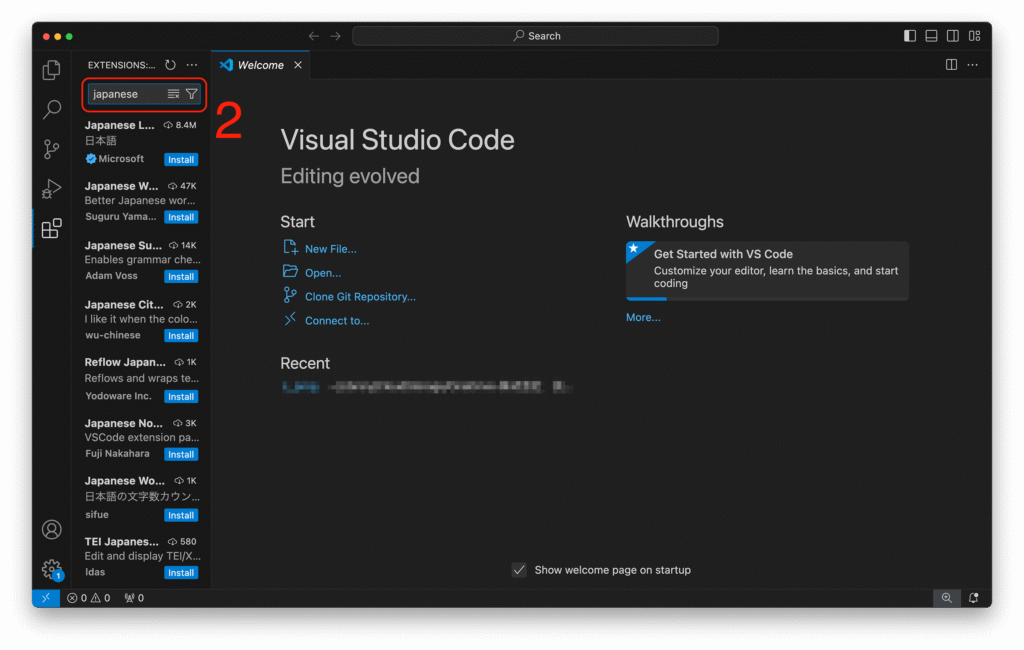Click the Connect to link
Screen dimensions: 1024x650
pyautogui.click(x=337, y=321)
